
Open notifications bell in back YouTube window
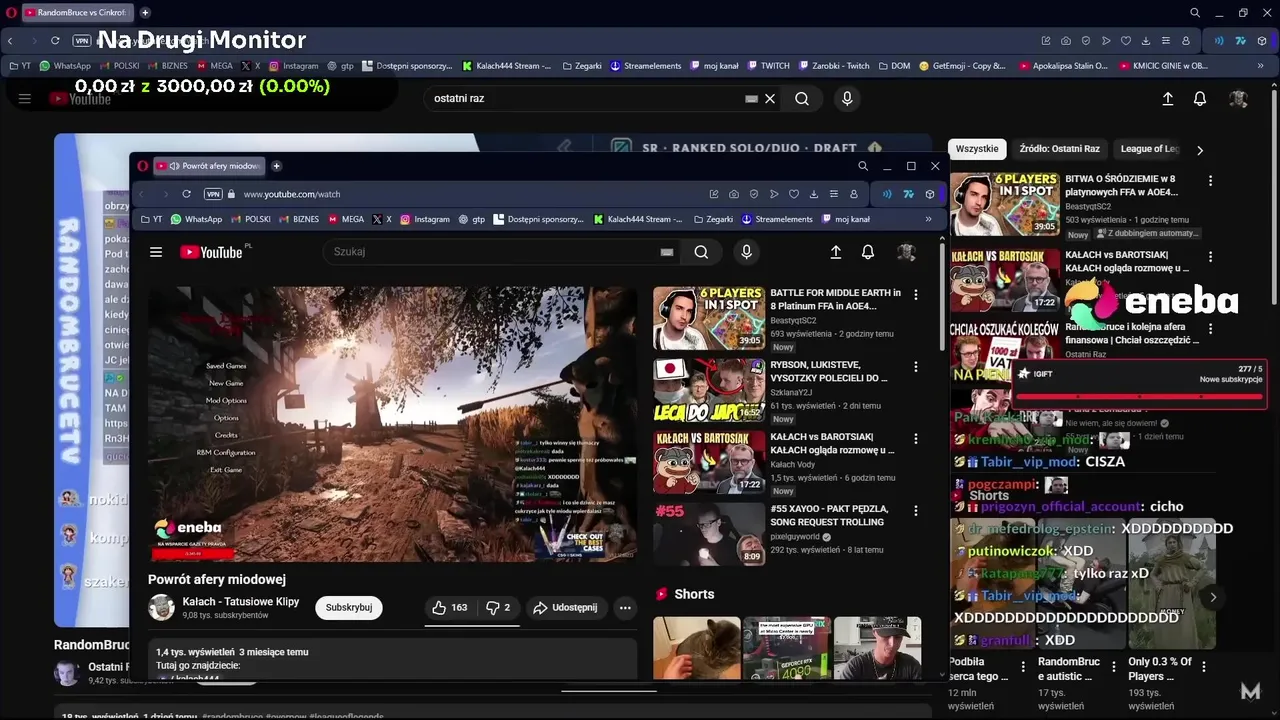1200,99
